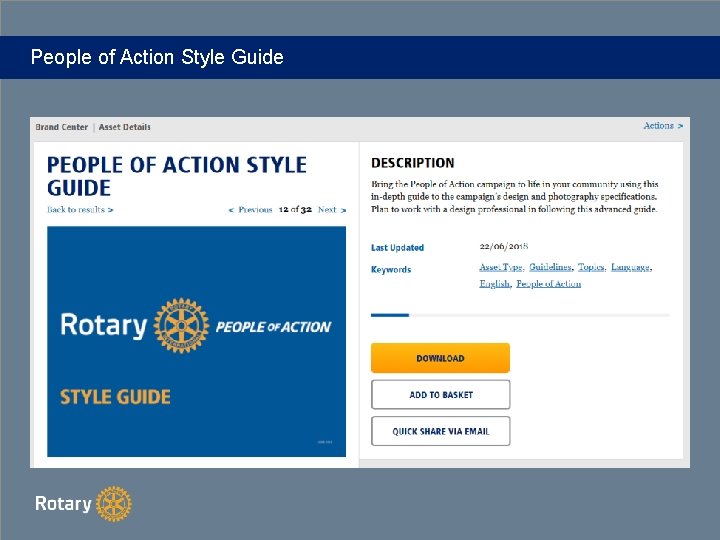The height and width of the screenshot is (540, 720).
Task: Click the Last Updated date 22/06/2018
Action: (x=504, y=247)
